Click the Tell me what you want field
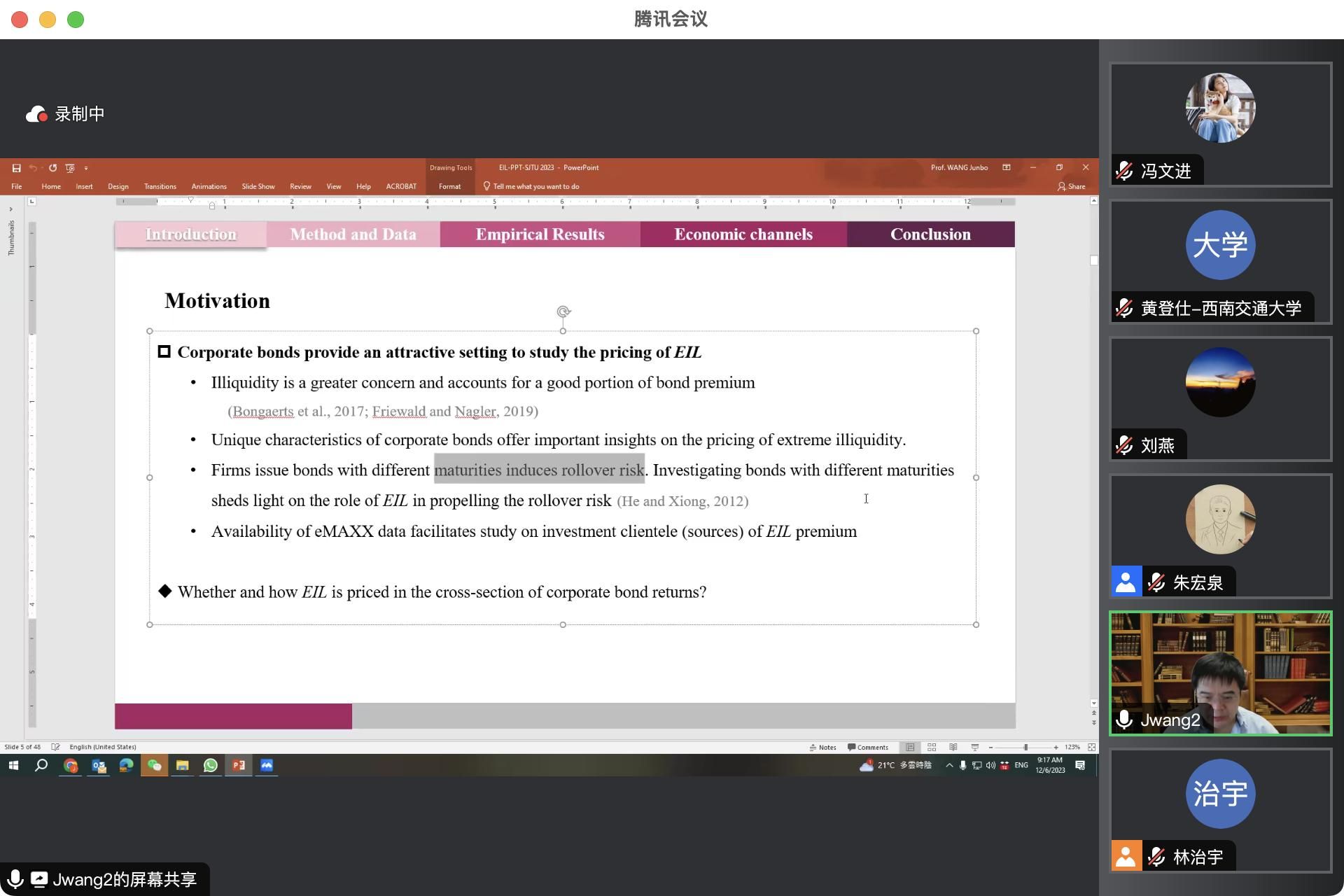 pos(535,187)
